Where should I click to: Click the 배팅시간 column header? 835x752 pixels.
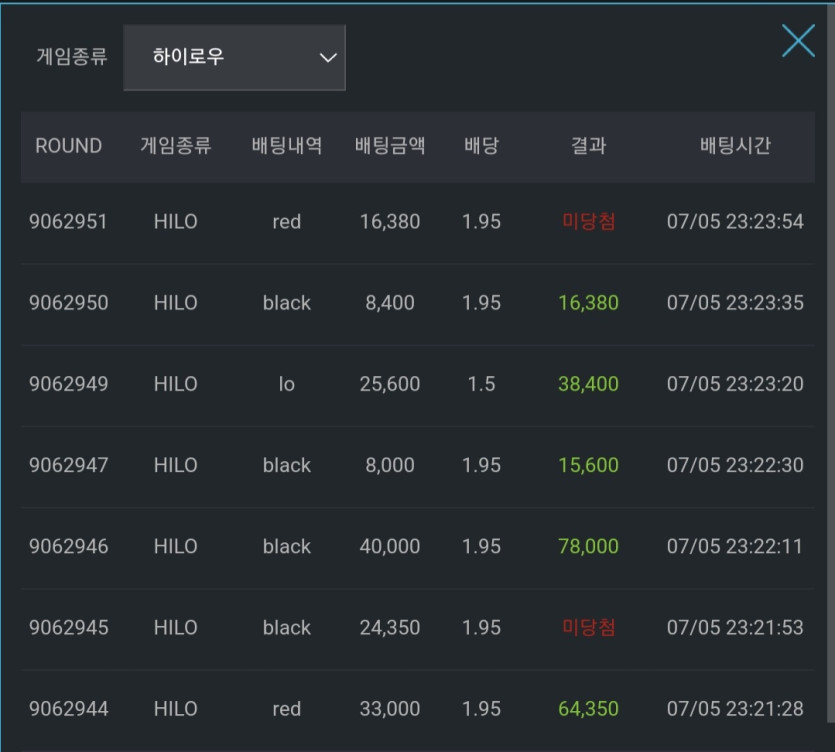[735, 145]
